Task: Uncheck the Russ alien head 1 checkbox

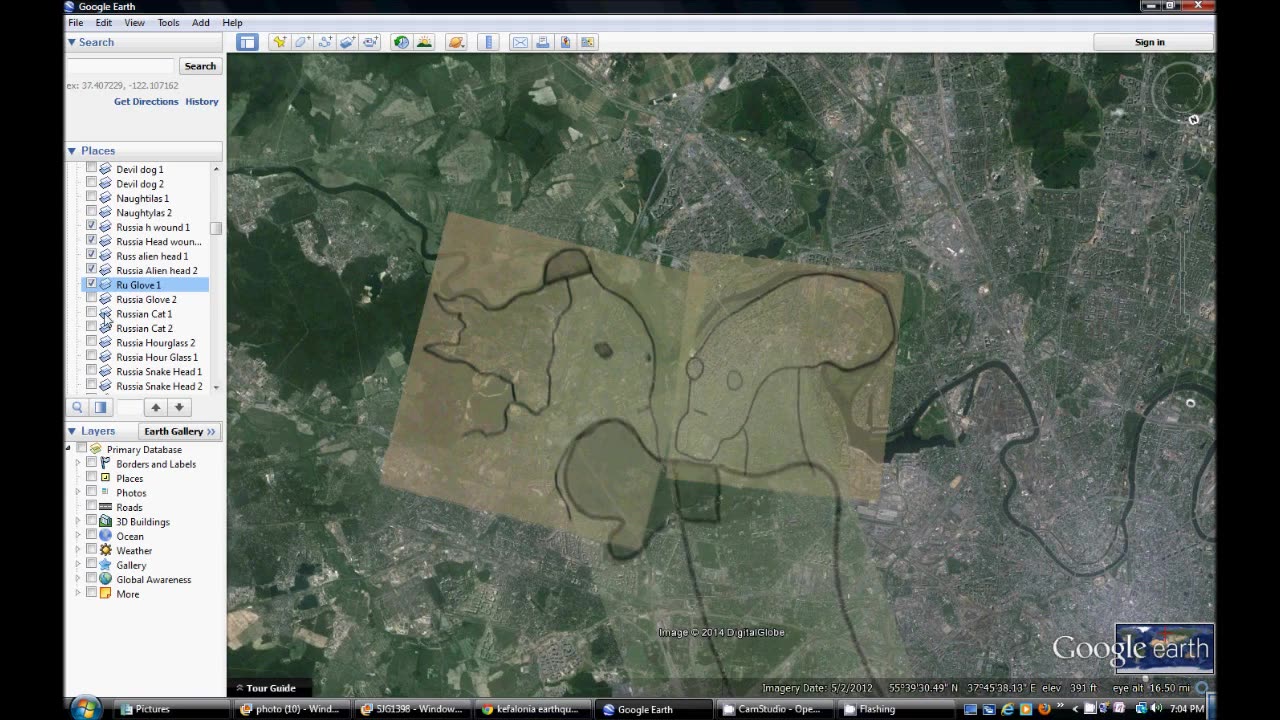Action: [x=91, y=256]
